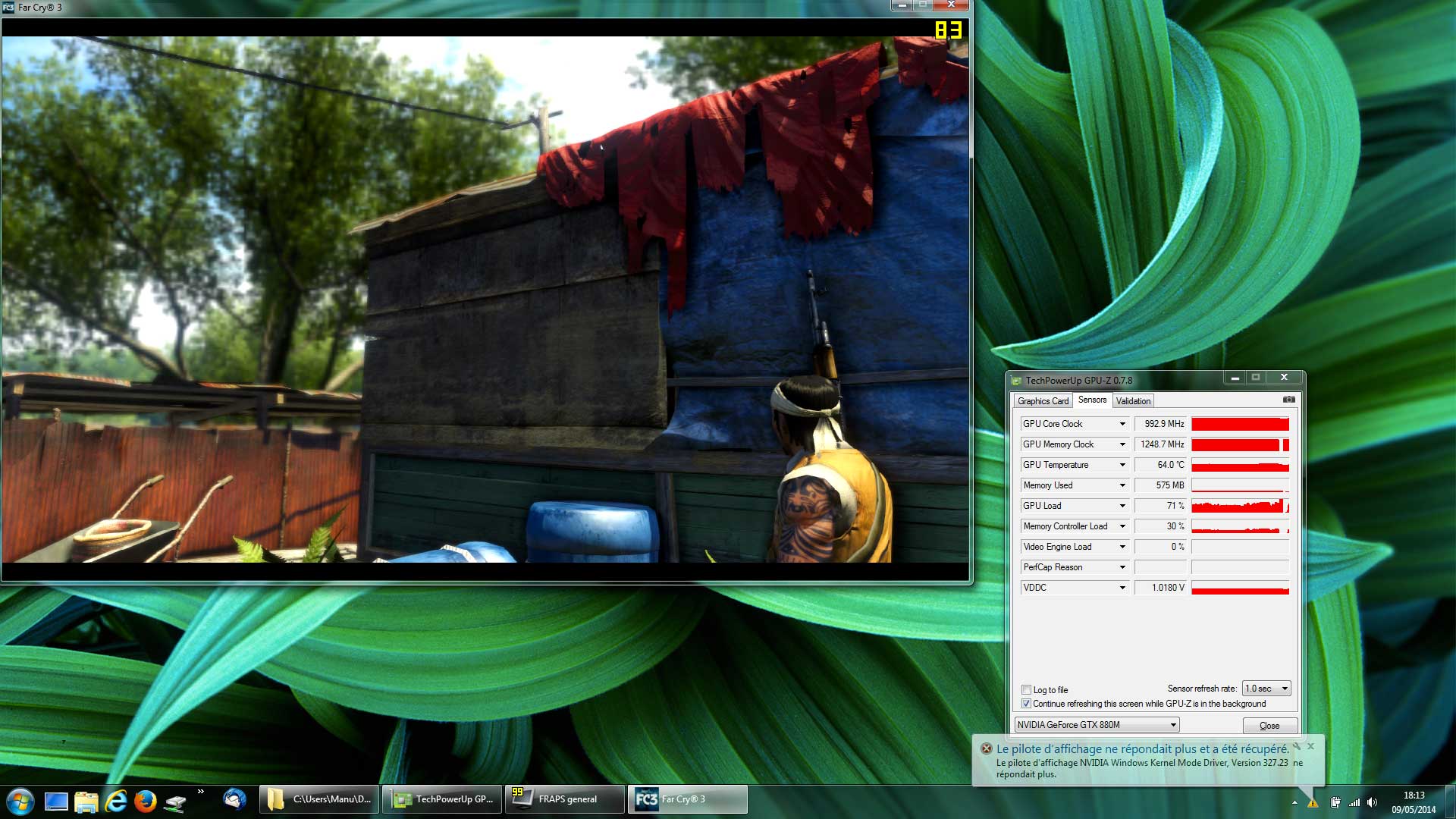This screenshot has height=819, width=1456.
Task: Click the 575 MB memory used value
Action: 1160,485
